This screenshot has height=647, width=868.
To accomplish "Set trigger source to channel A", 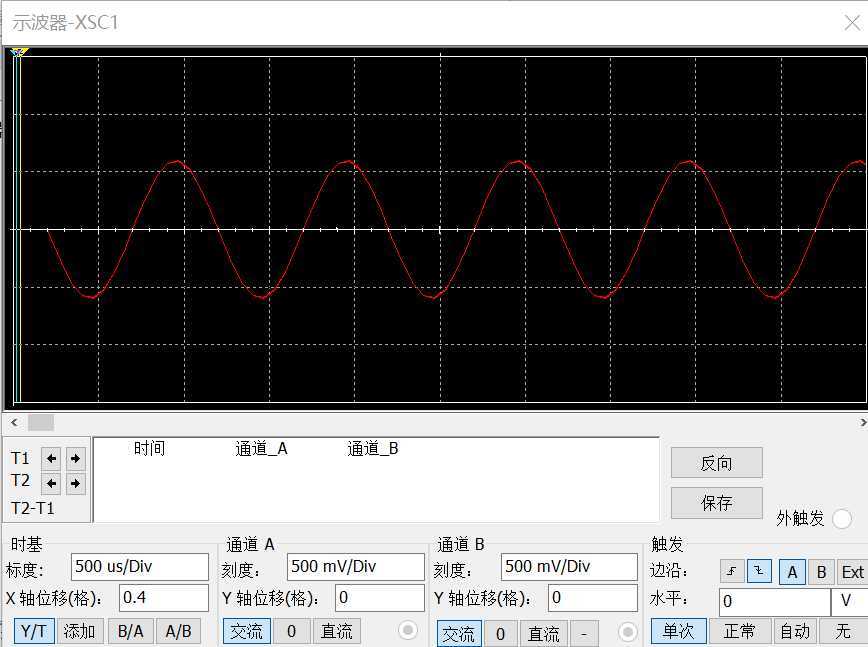I will (792, 572).
